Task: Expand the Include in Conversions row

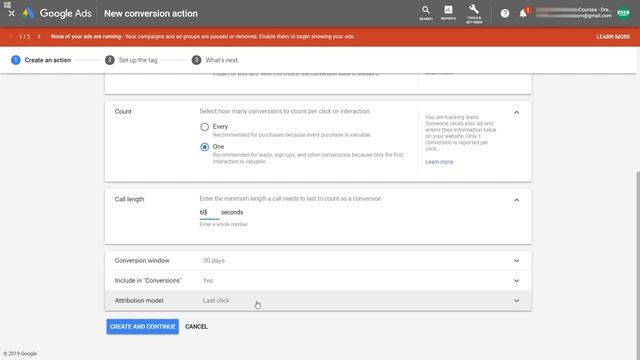Action: (318, 280)
